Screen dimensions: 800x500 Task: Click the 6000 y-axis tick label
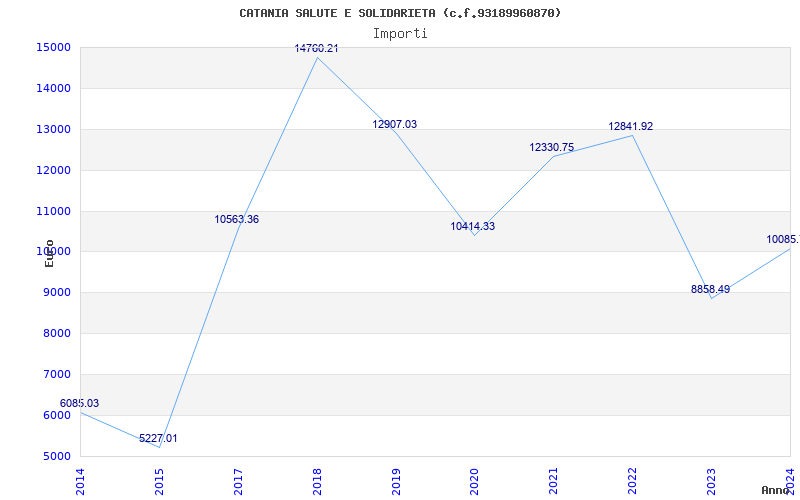tap(56, 415)
